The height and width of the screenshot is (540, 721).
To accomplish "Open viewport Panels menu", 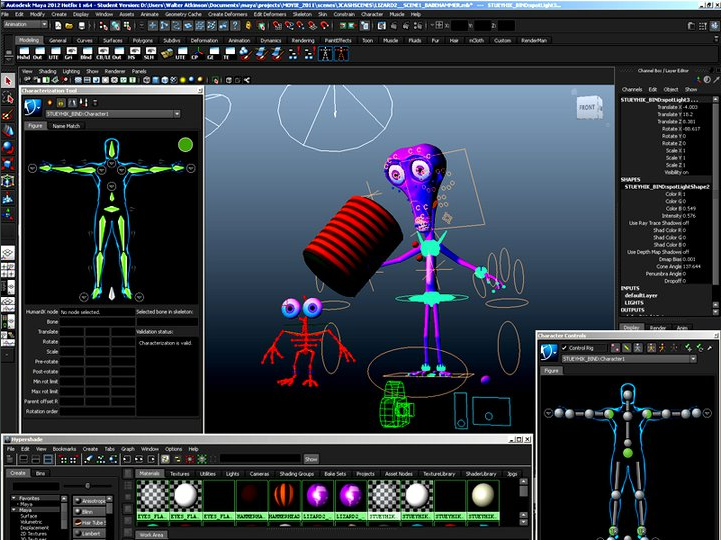I will (x=139, y=71).
